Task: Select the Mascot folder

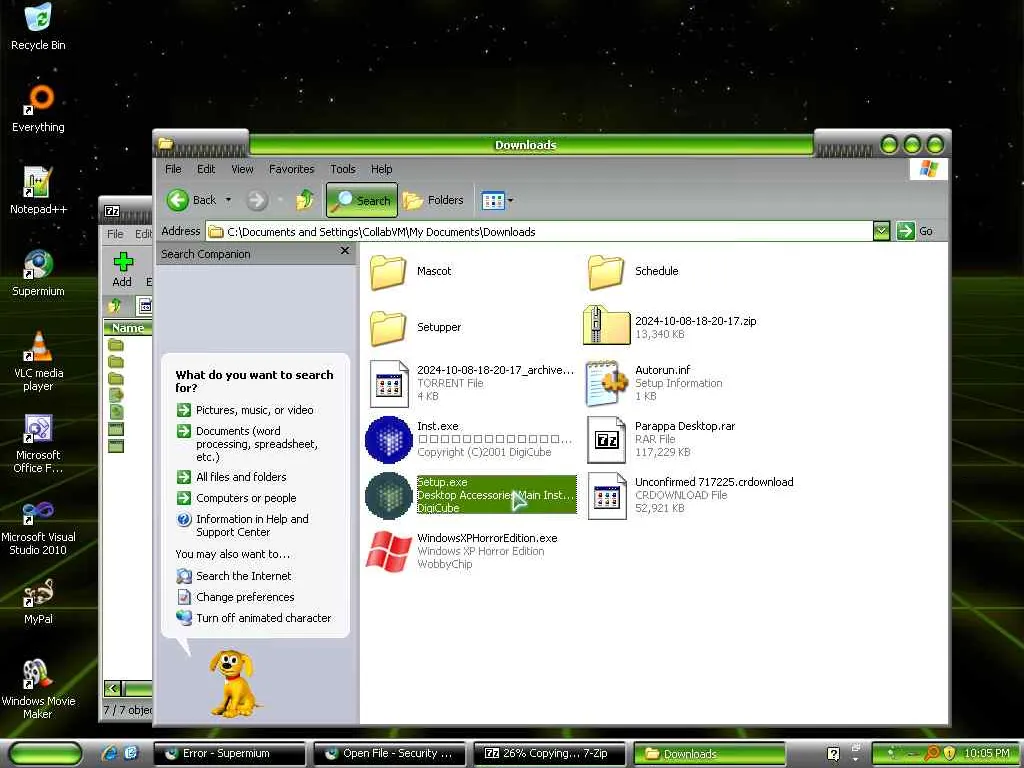Action: (x=411, y=271)
